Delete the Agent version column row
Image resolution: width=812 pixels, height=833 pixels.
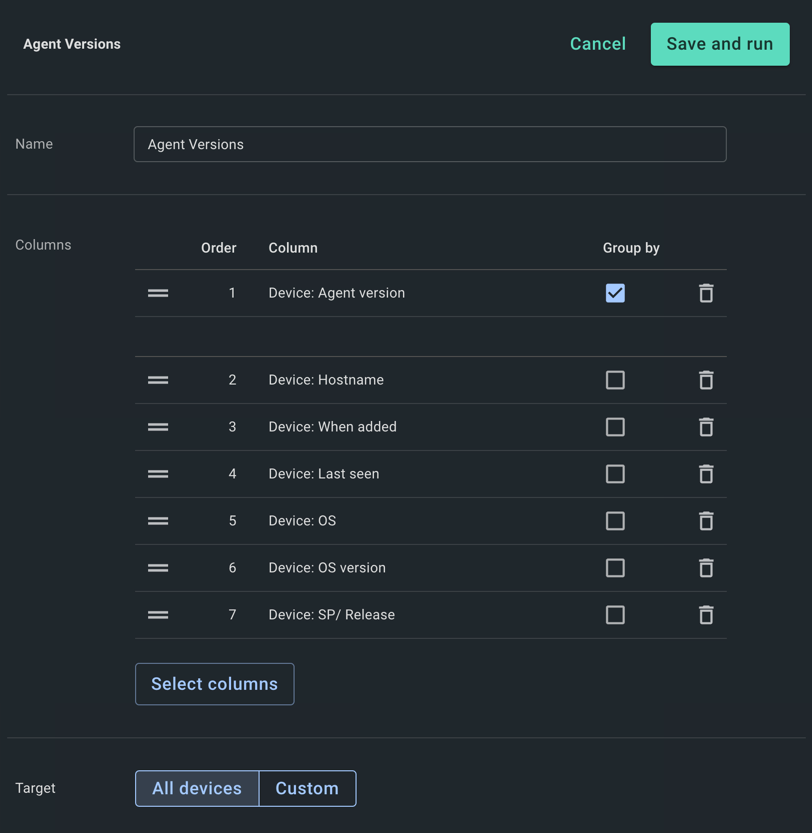706,293
